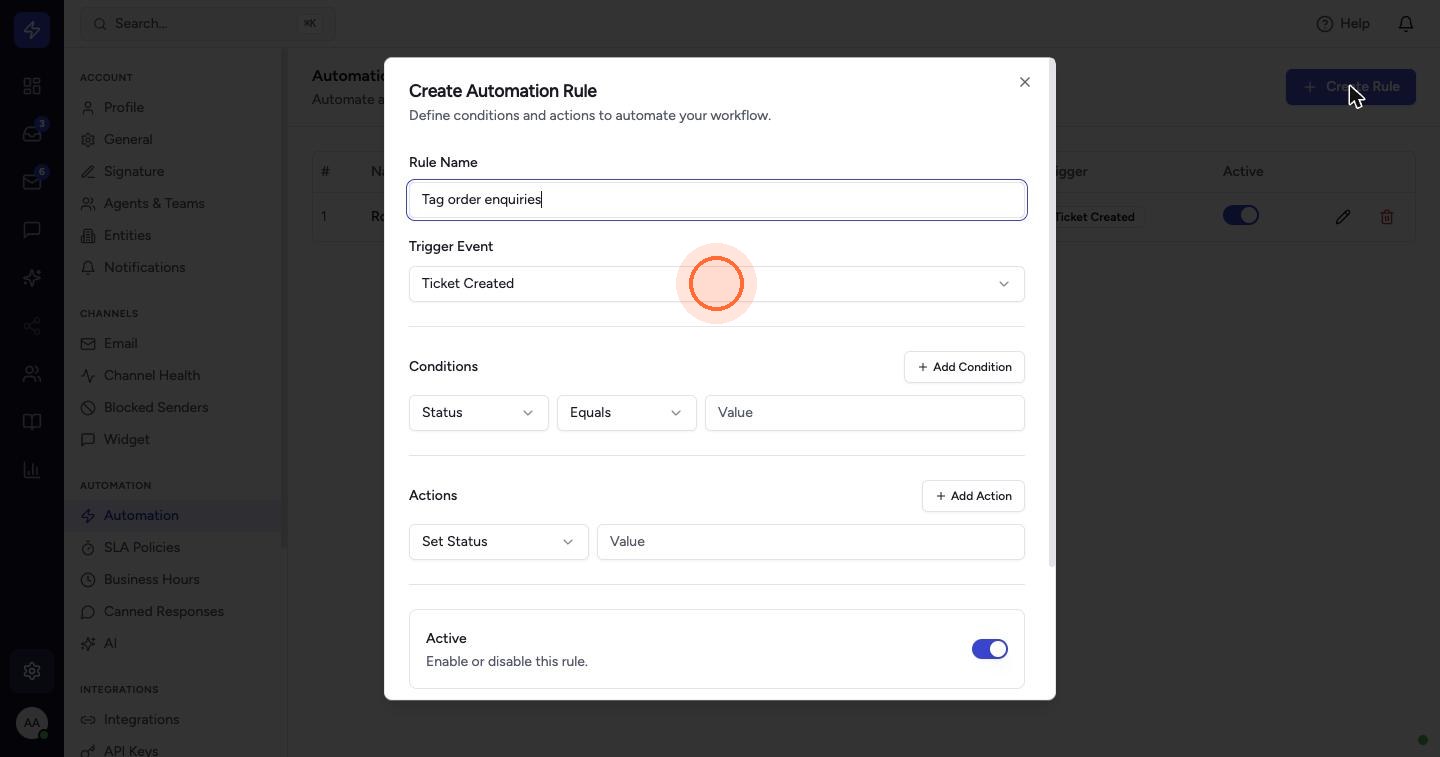Open the mail icon with badge 6

tap(32, 182)
